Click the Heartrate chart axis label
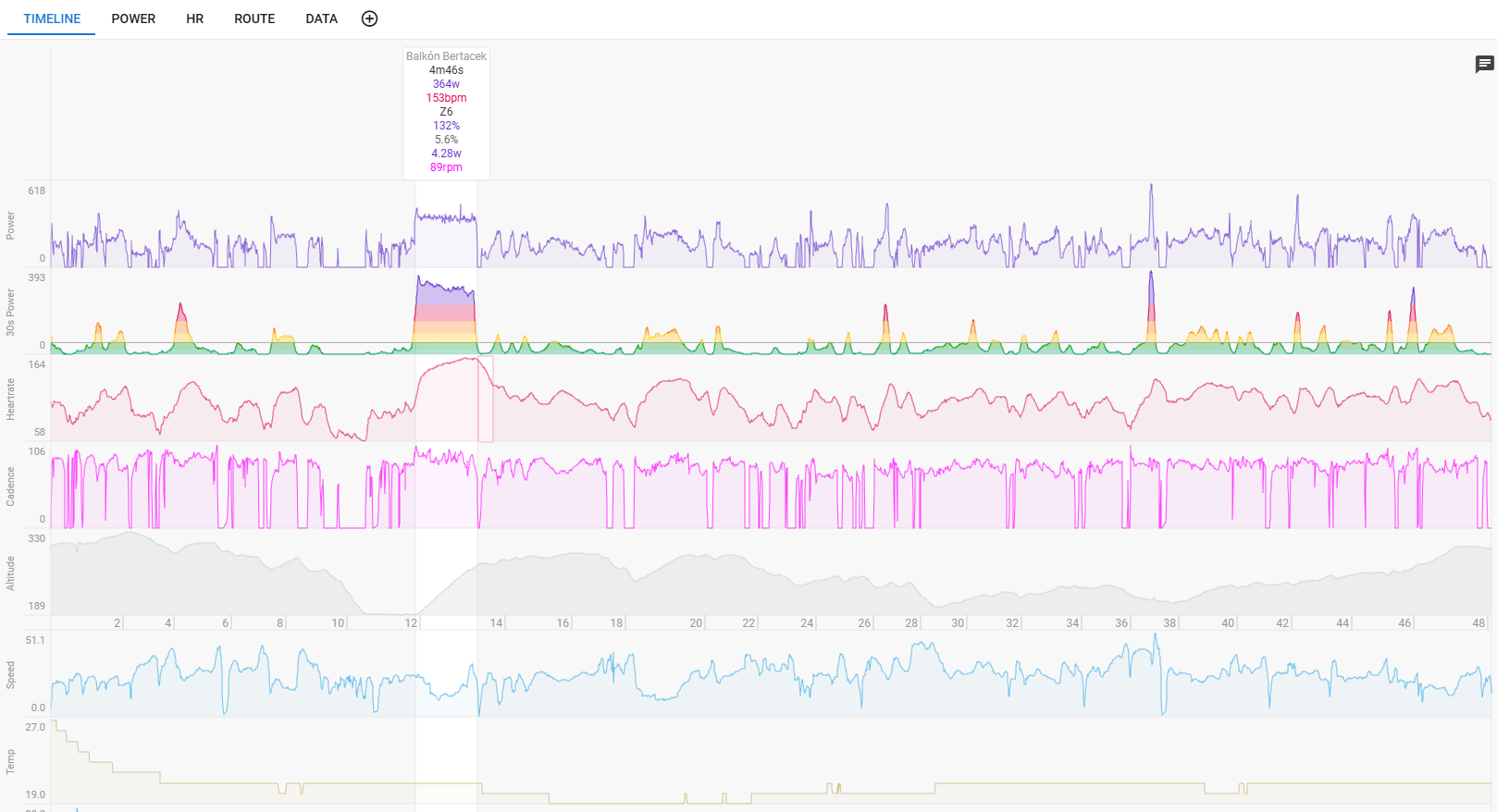Screen dimensions: 1497x812 [x=11, y=399]
